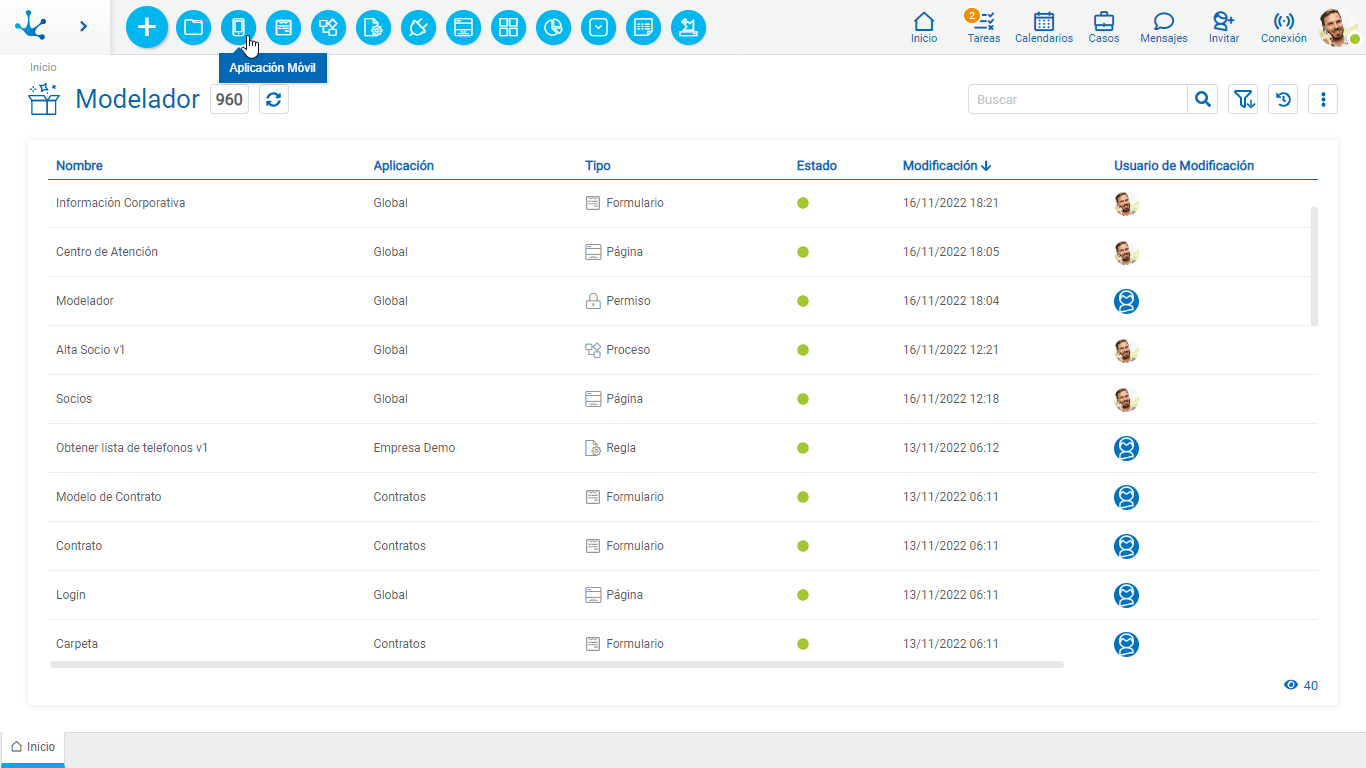The image size is (1366, 768).
Task: Click the document-with-gear rule icon
Action: pos(373,27)
